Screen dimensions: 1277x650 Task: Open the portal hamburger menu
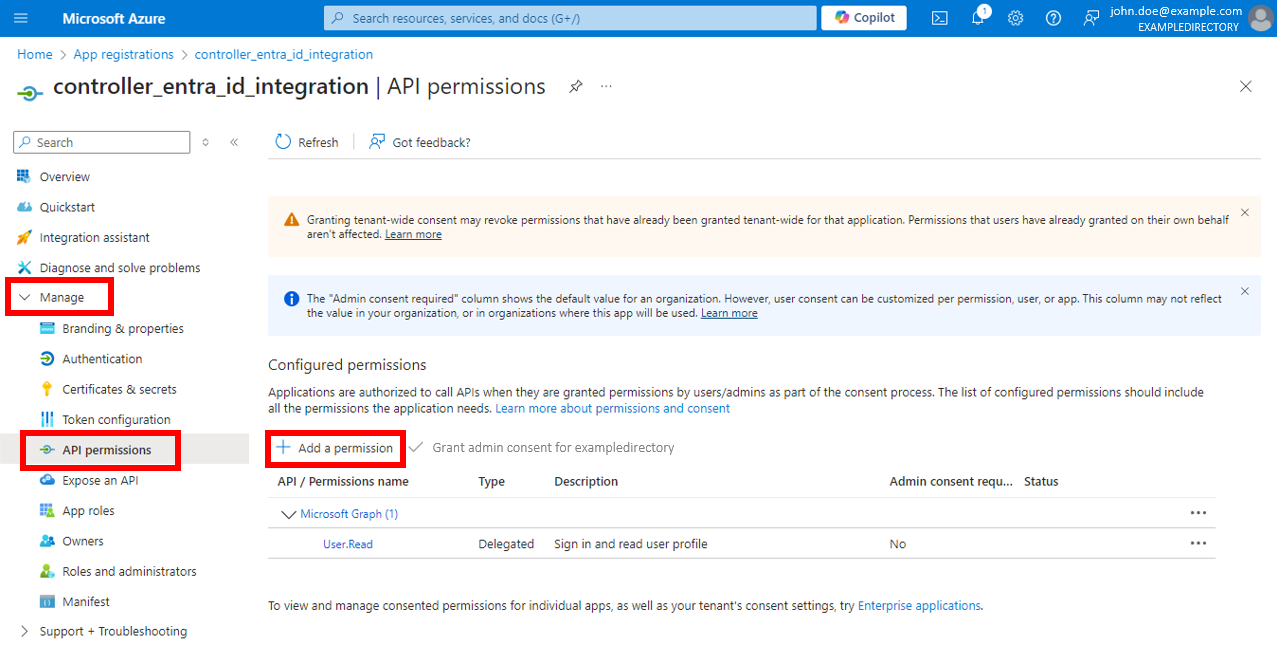click(21, 17)
